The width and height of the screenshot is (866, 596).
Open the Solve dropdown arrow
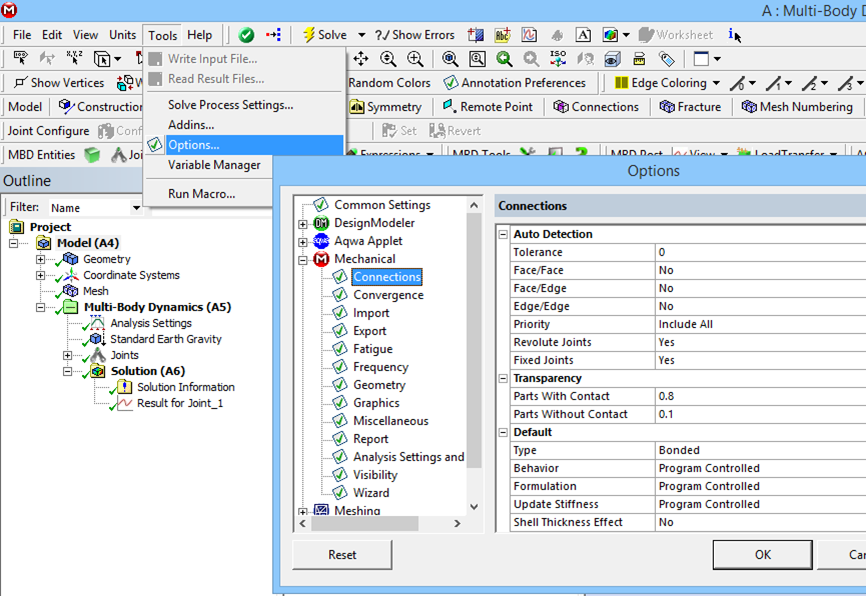(362, 35)
